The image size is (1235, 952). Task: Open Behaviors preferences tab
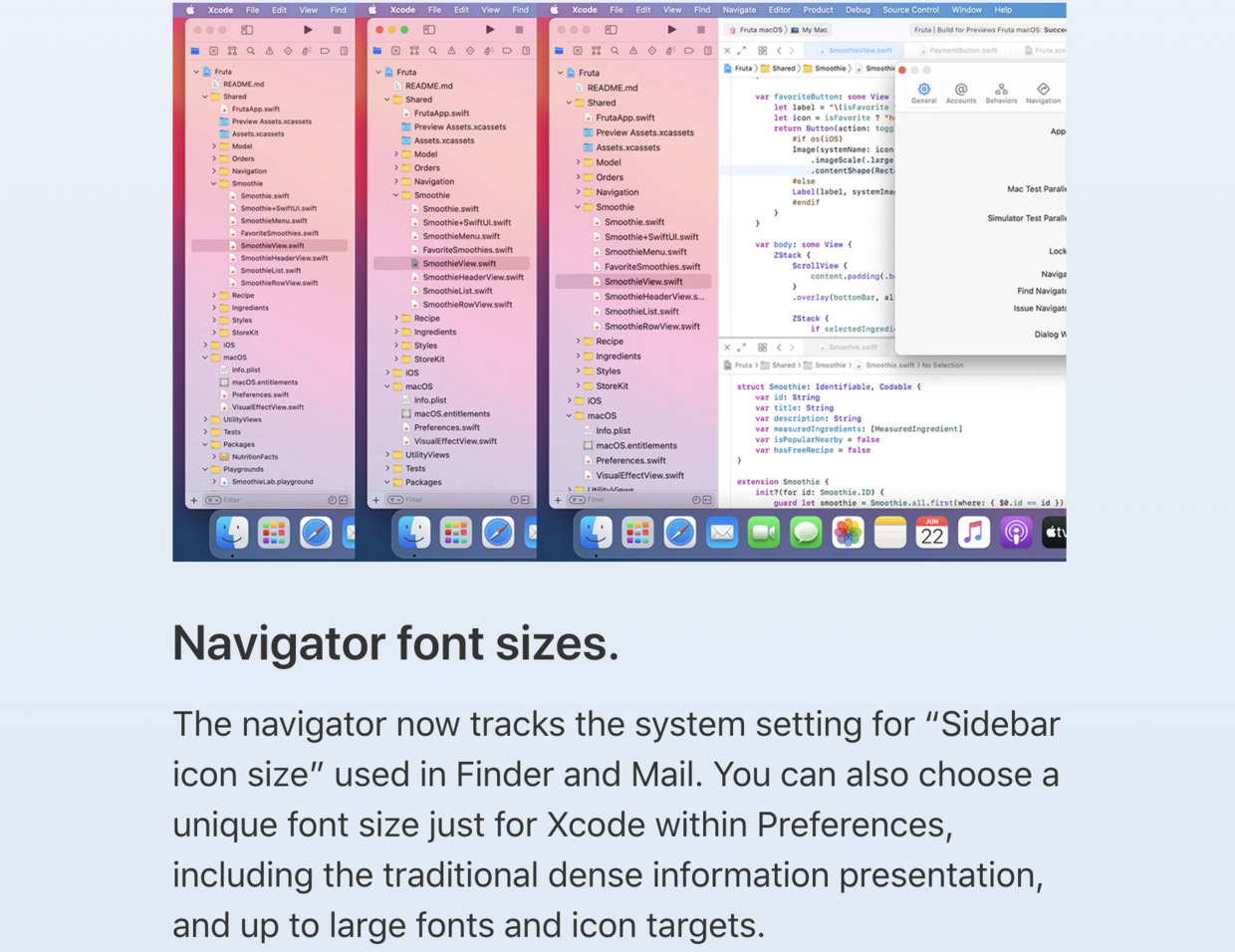click(1001, 93)
